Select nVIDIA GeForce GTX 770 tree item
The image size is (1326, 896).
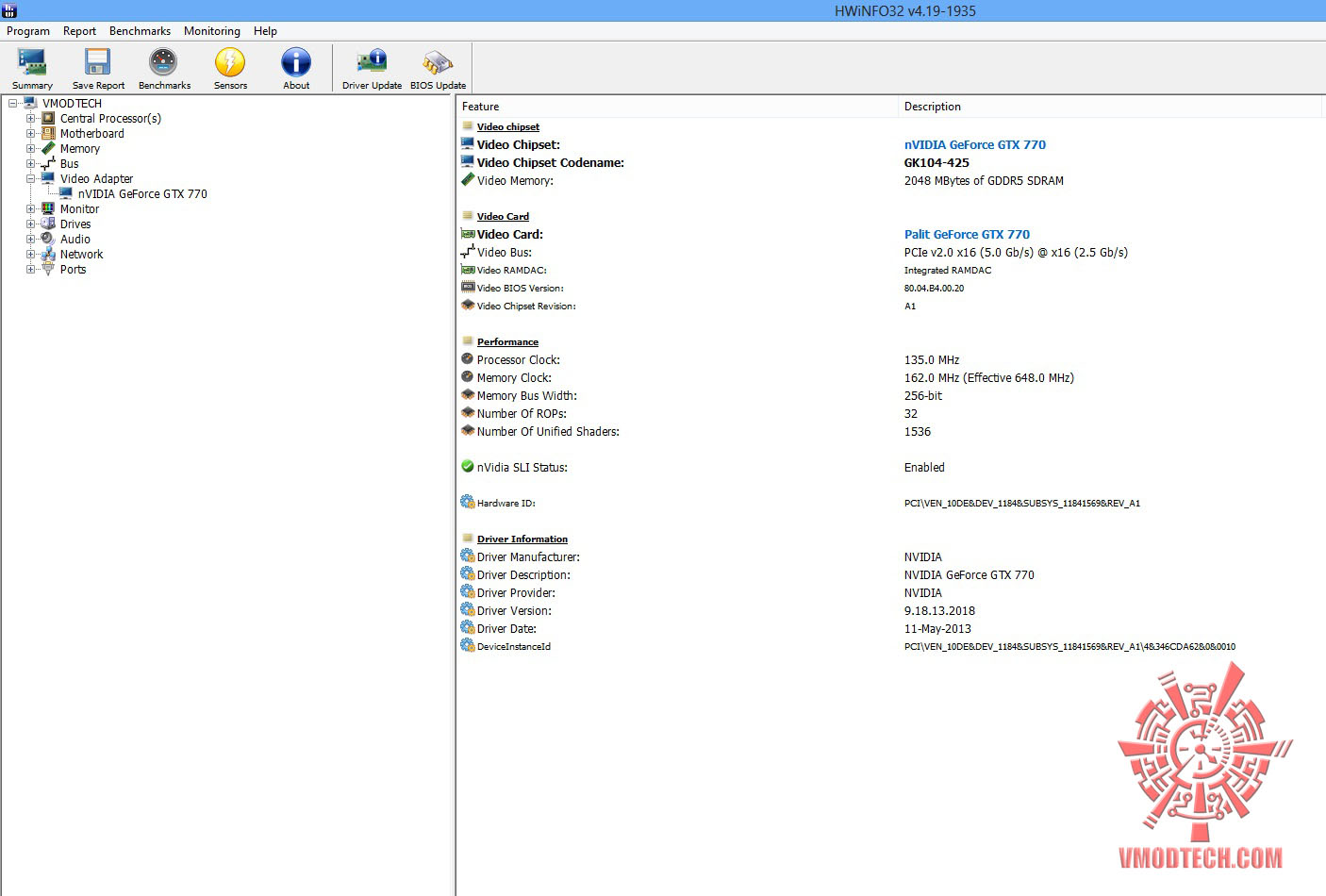(x=142, y=194)
